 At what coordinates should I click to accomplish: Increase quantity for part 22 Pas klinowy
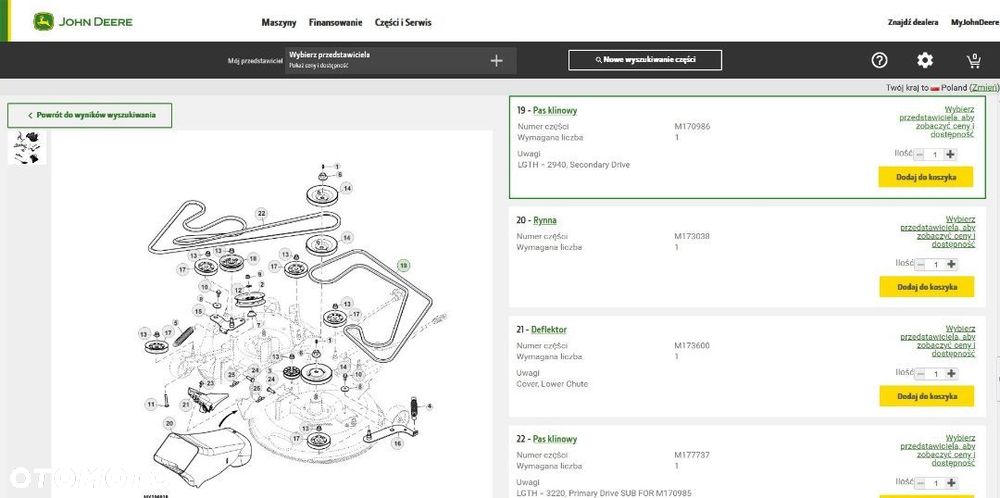tap(951, 483)
